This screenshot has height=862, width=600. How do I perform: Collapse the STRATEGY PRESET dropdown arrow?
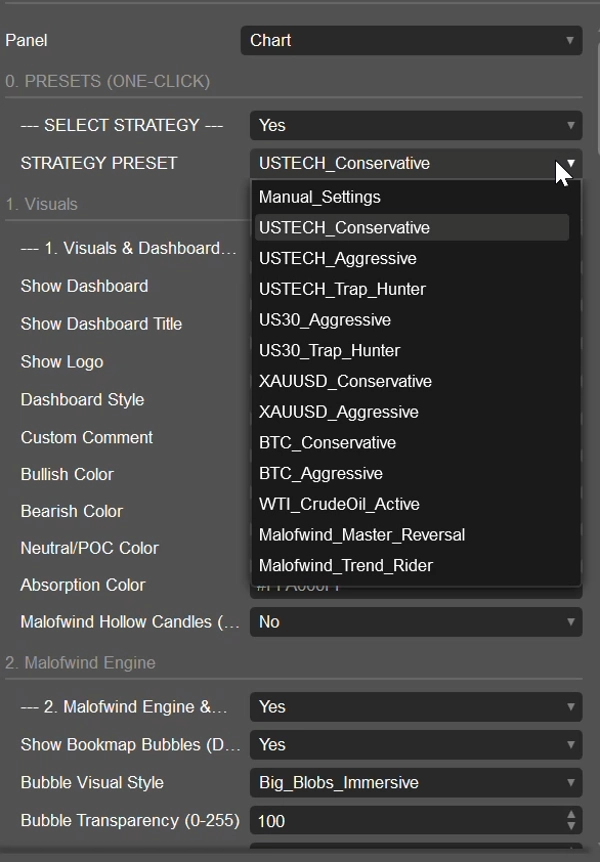point(570,162)
